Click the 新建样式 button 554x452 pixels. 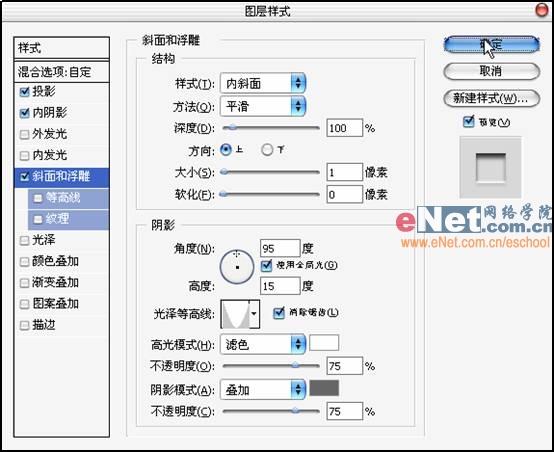491,98
